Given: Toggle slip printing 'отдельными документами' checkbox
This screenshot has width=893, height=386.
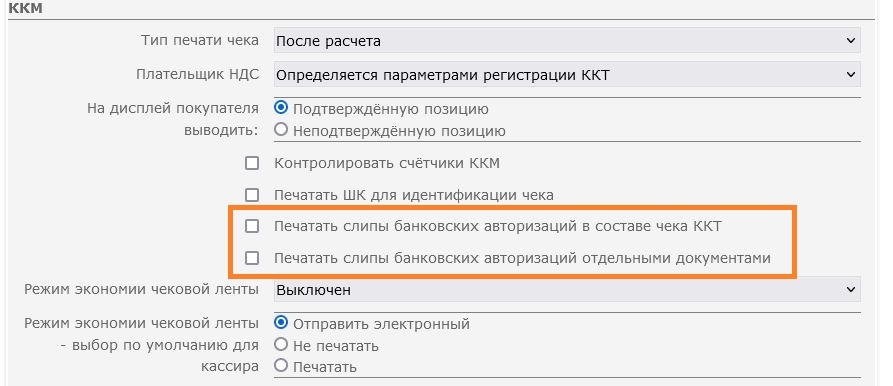Looking at the screenshot, I should 252,258.
